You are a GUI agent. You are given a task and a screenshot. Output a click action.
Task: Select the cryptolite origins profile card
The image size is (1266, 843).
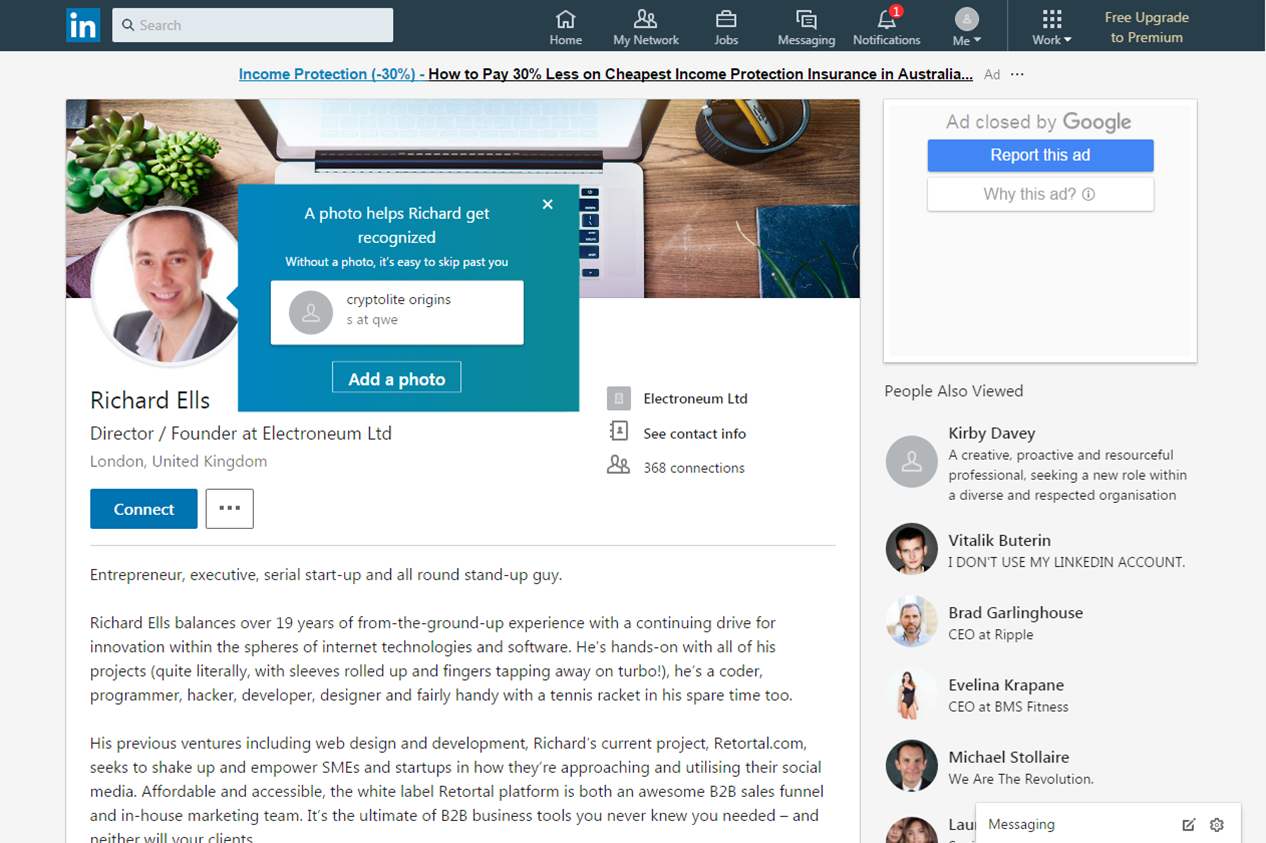click(x=397, y=312)
